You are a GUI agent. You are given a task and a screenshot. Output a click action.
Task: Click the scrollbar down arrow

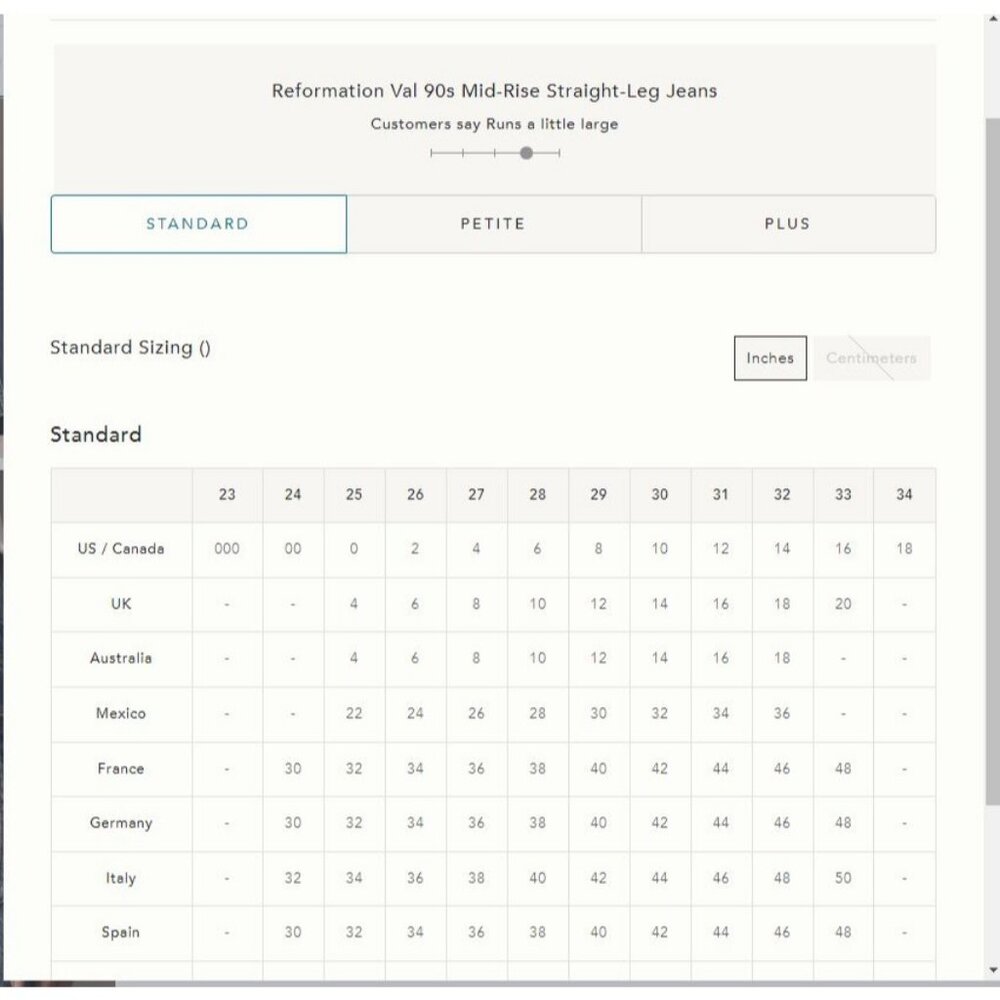[993, 970]
